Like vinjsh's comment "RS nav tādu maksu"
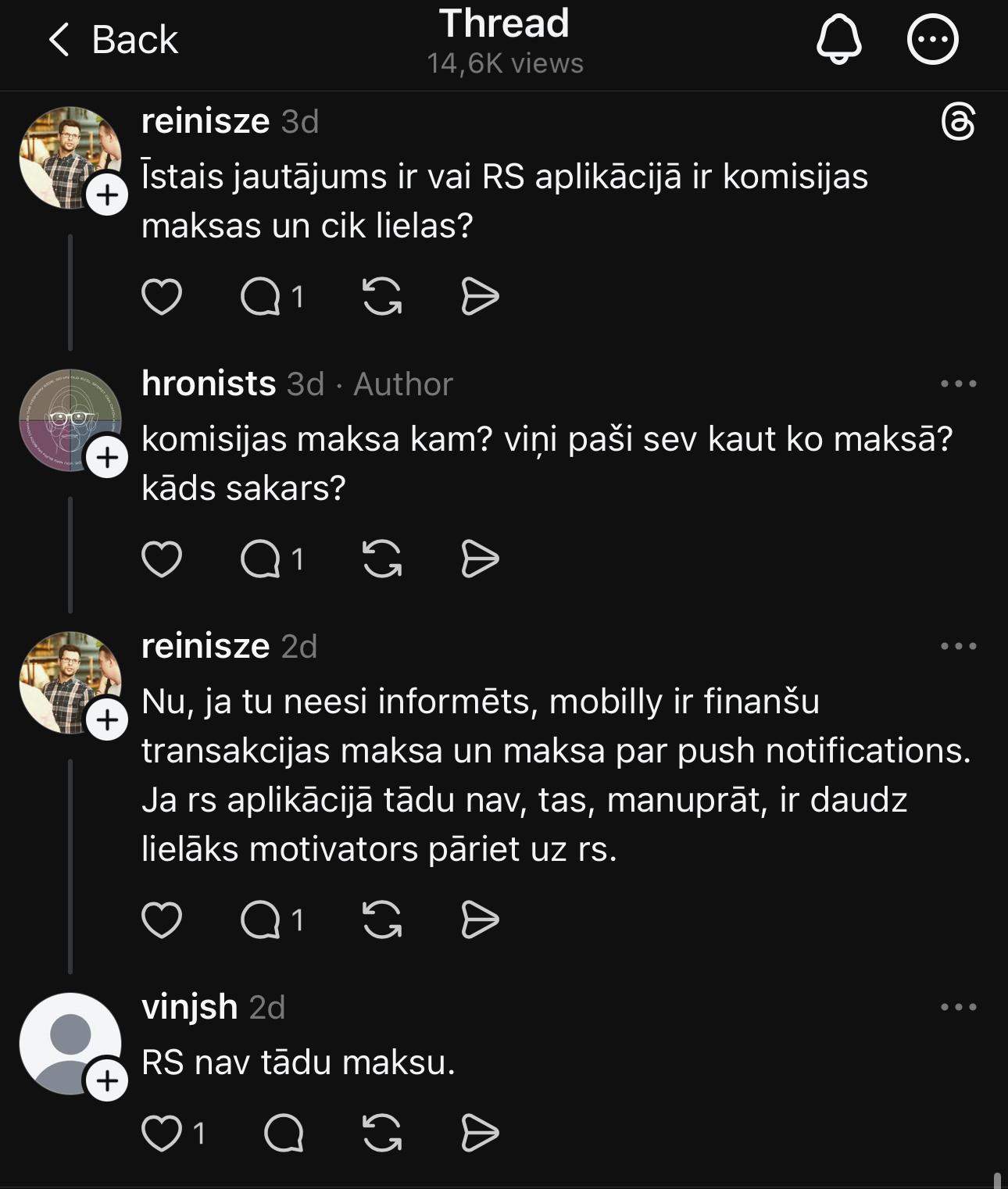 tap(162, 1134)
